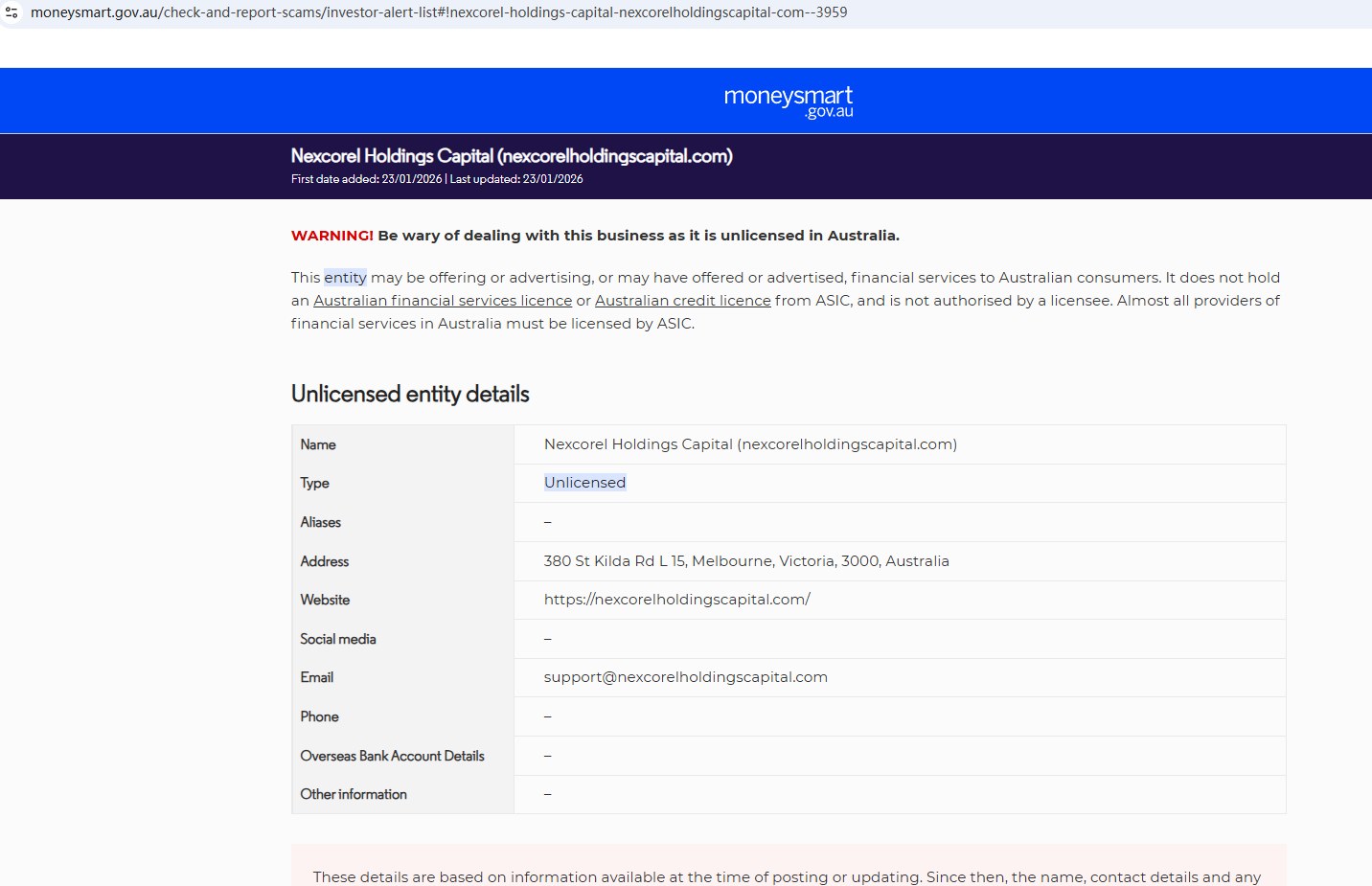Click the red WARNING! text
This screenshot has width=1372, height=886.
click(x=332, y=236)
